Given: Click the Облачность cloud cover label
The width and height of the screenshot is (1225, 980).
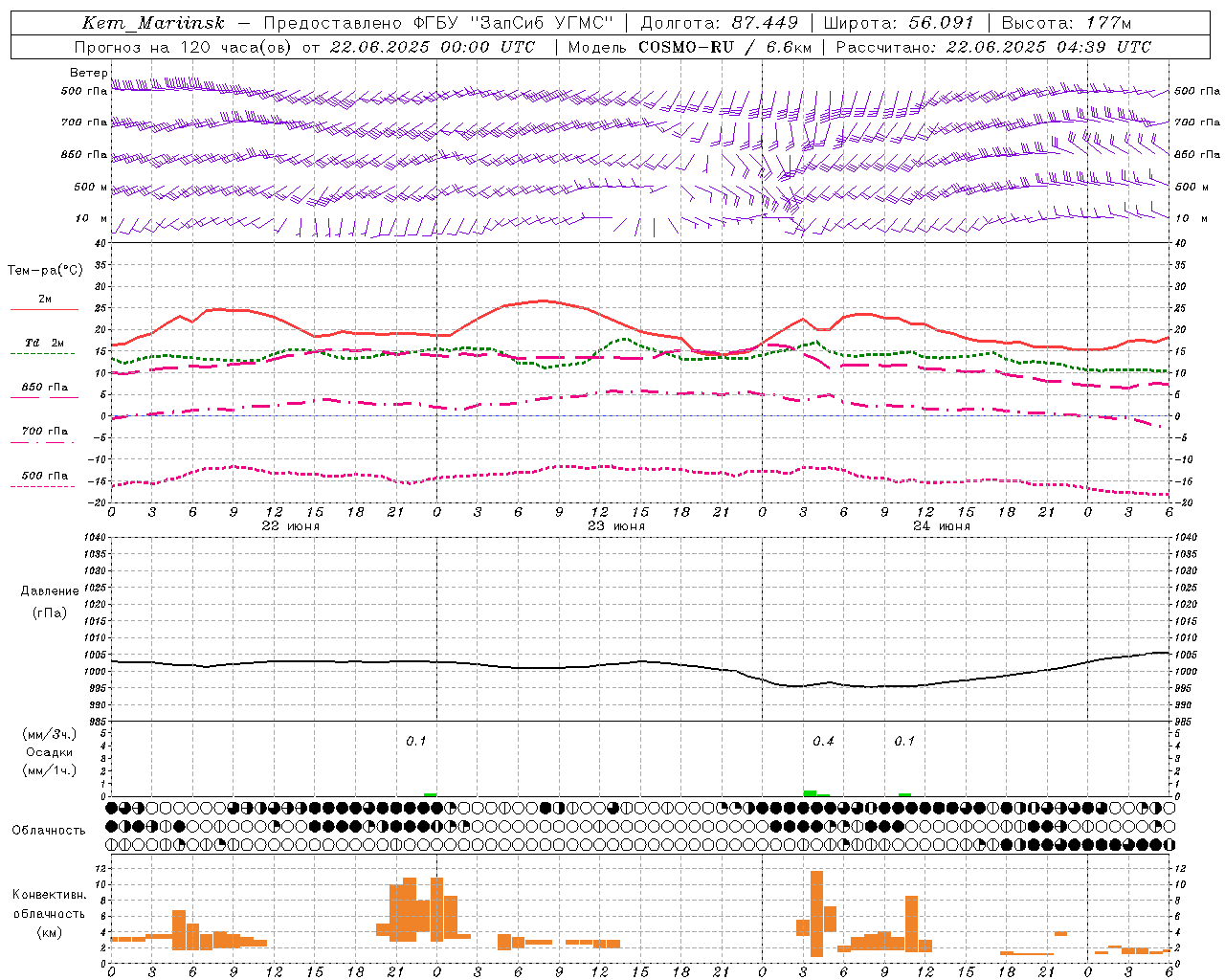Looking at the screenshot, I should click(x=49, y=830).
